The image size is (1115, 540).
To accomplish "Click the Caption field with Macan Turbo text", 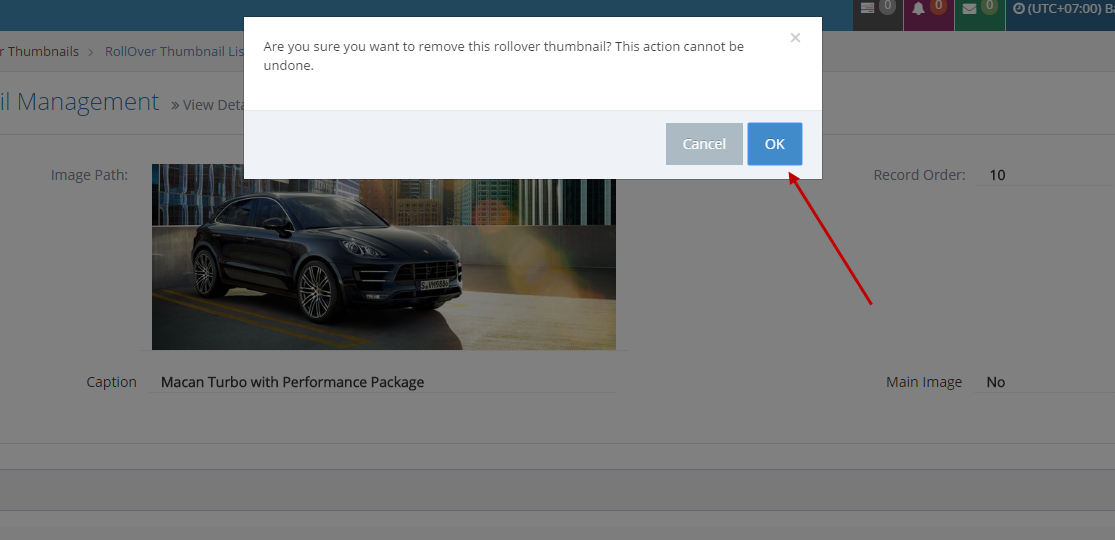I will (x=292, y=382).
